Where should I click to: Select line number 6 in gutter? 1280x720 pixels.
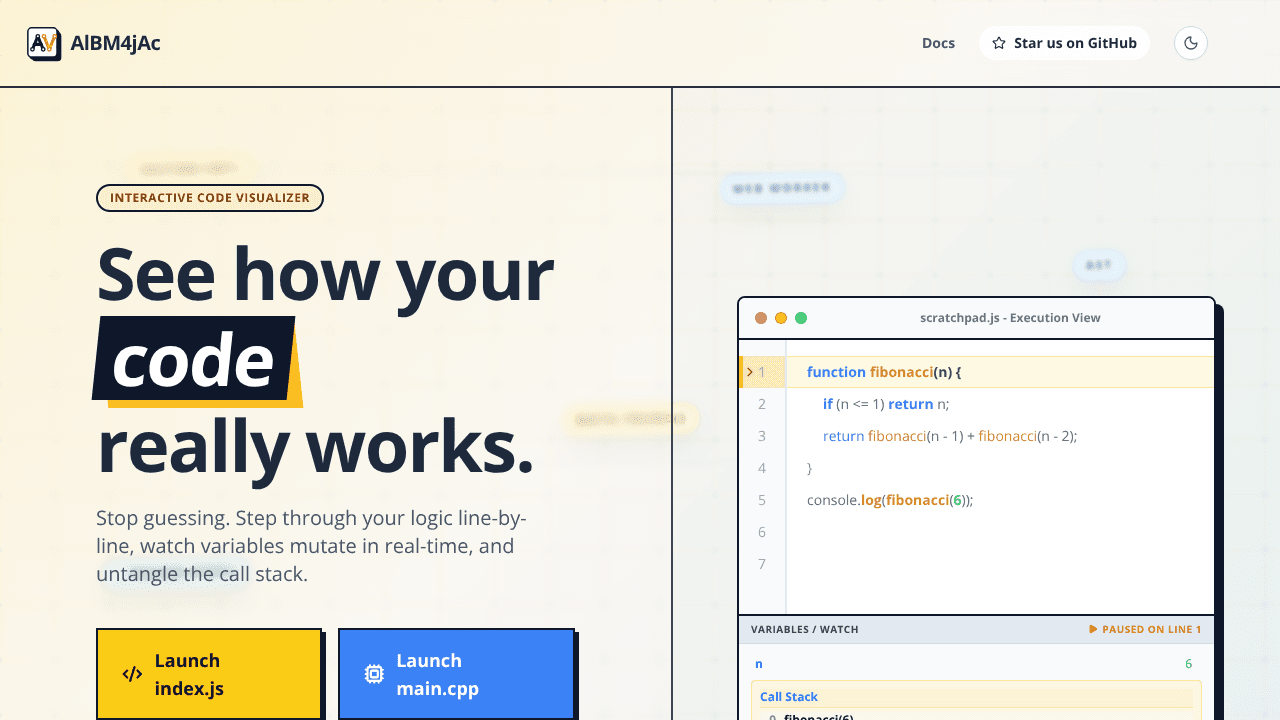coord(762,532)
